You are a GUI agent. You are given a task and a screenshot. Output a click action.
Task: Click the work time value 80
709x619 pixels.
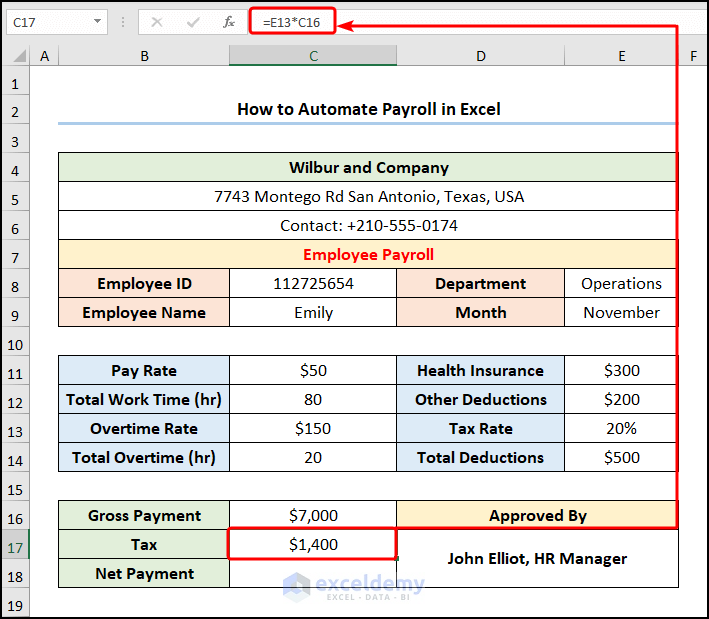(313, 399)
